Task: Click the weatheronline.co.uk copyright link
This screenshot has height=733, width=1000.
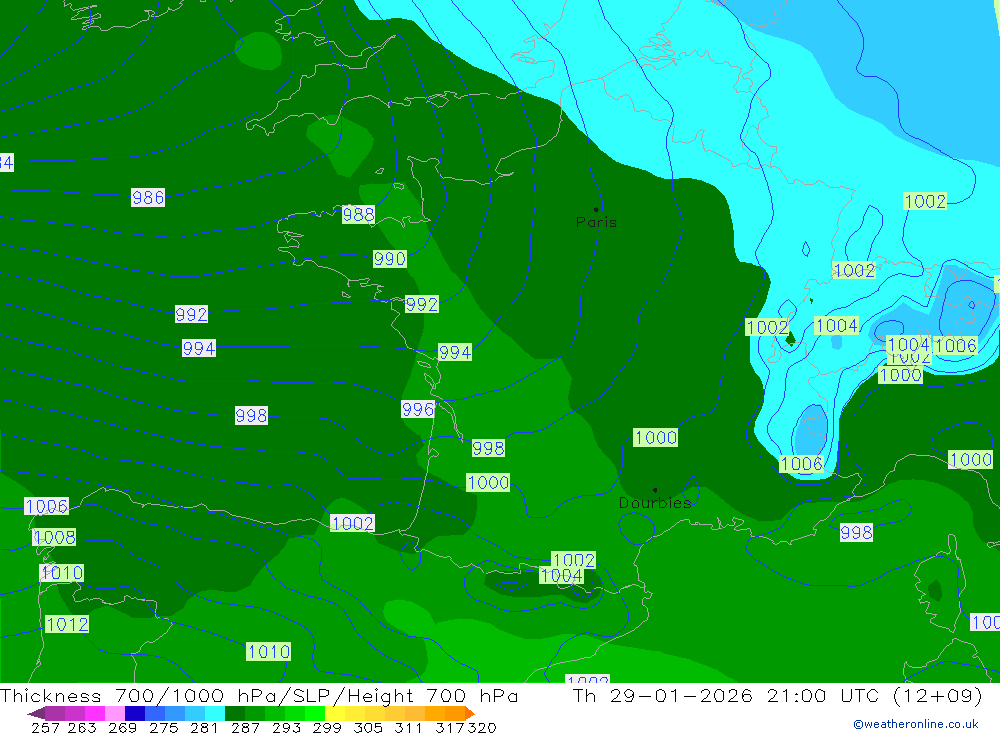Action: click(916, 724)
